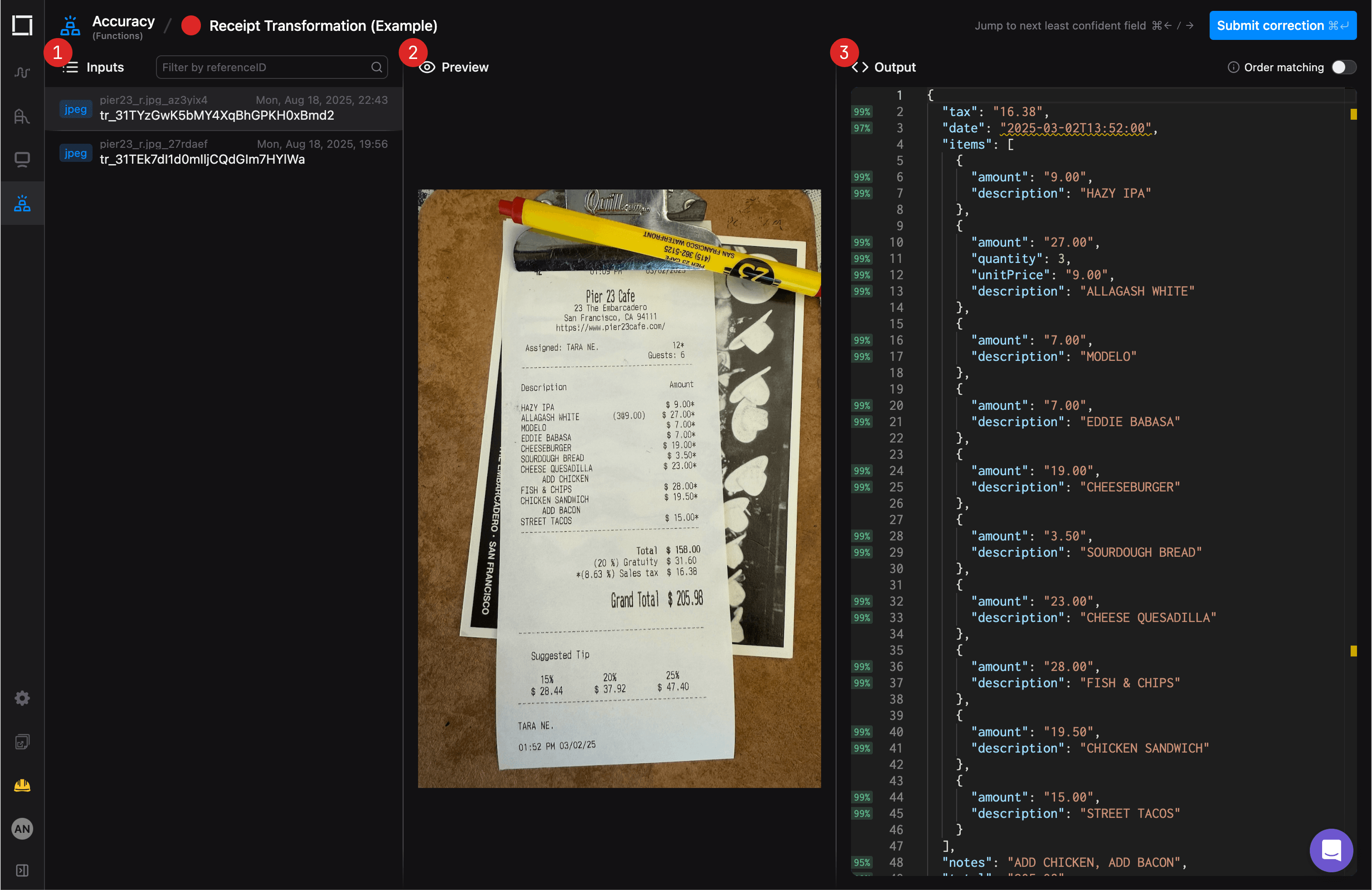This screenshot has width=1372, height=890.
Task: Select the Functions icon in the left sidebar
Action: click(x=22, y=203)
